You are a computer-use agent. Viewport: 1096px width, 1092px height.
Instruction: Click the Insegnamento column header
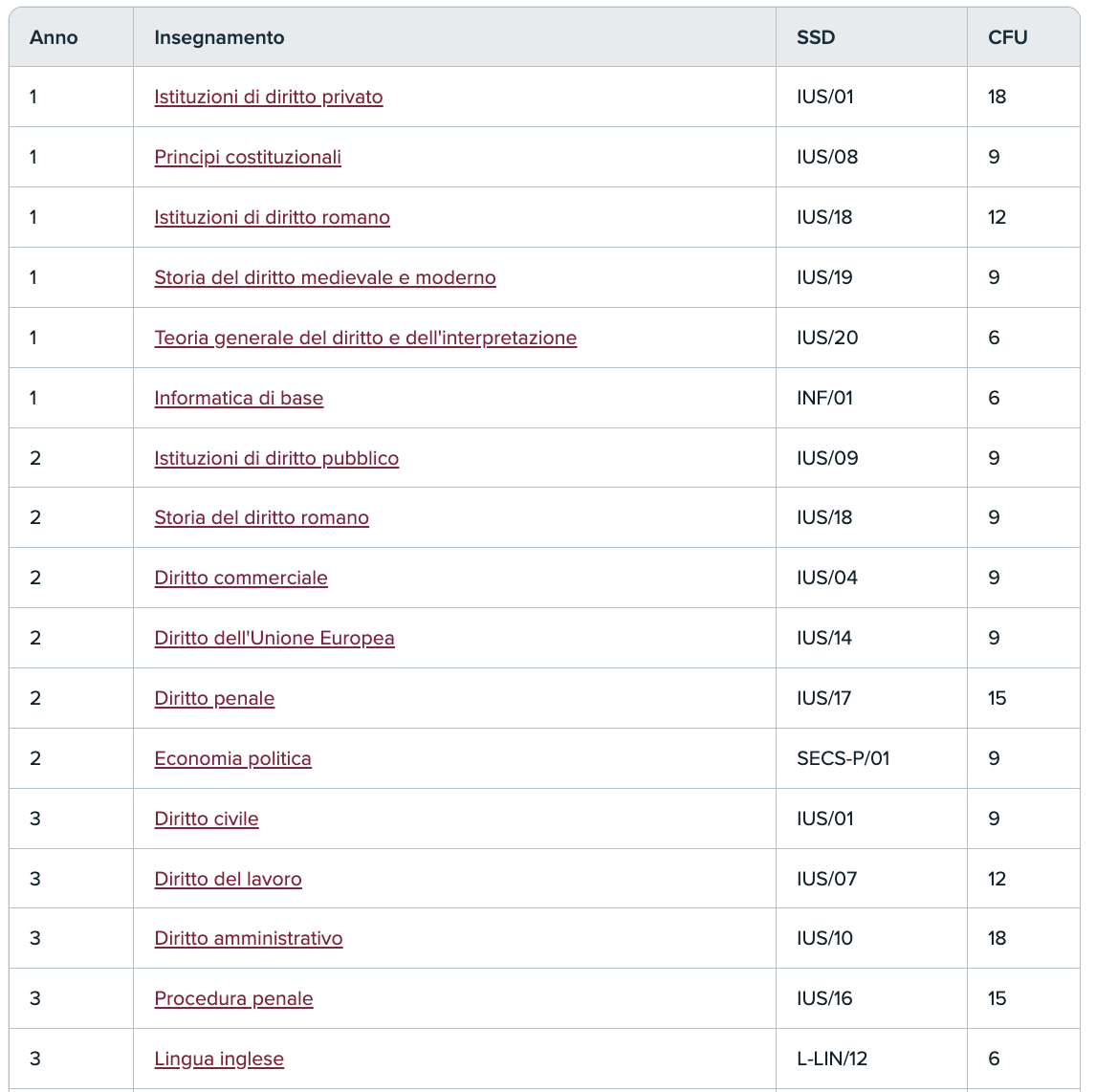point(219,37)
